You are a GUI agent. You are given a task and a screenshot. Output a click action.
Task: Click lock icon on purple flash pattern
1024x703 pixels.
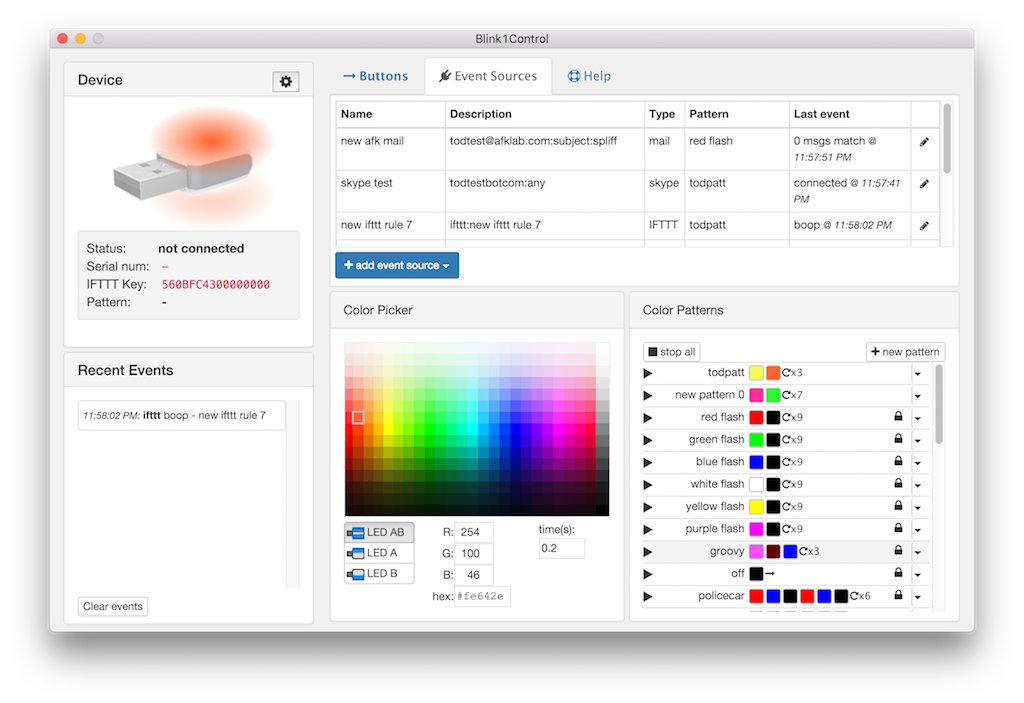coord(898,527)
